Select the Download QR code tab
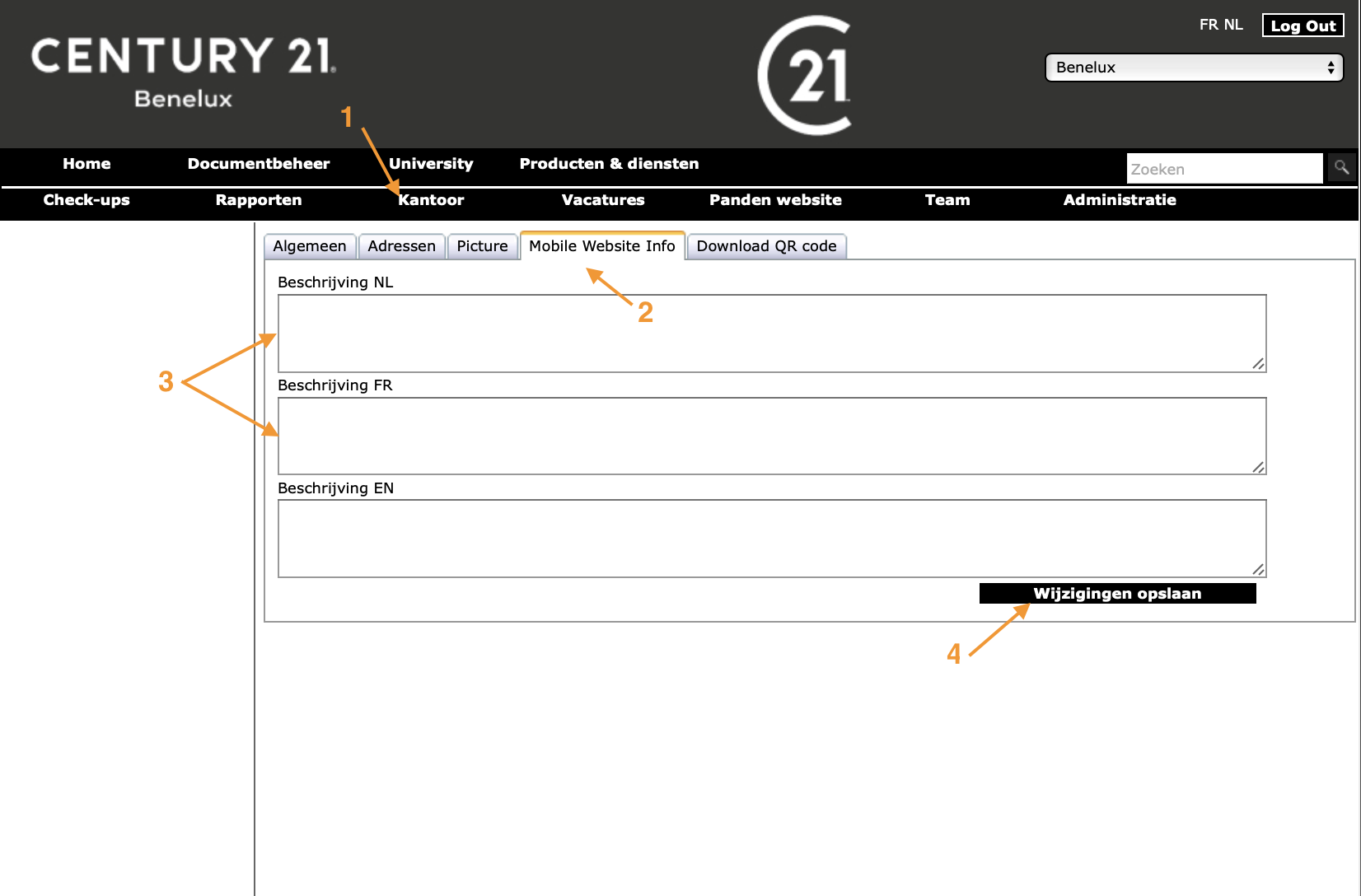 coord(766,246)
